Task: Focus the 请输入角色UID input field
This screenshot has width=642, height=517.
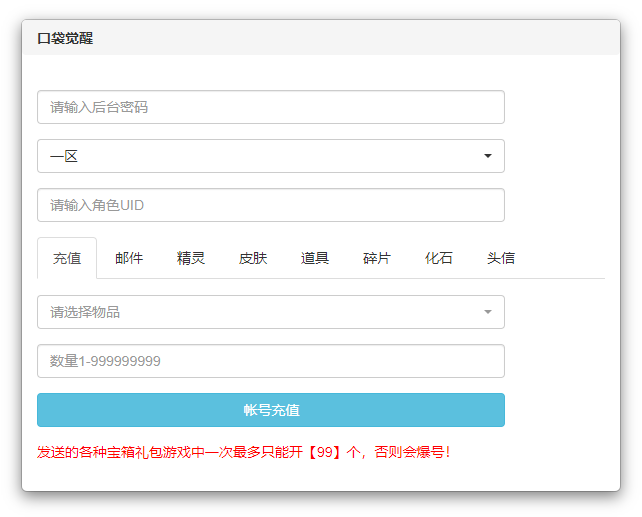Action: [x=270, y=205]
